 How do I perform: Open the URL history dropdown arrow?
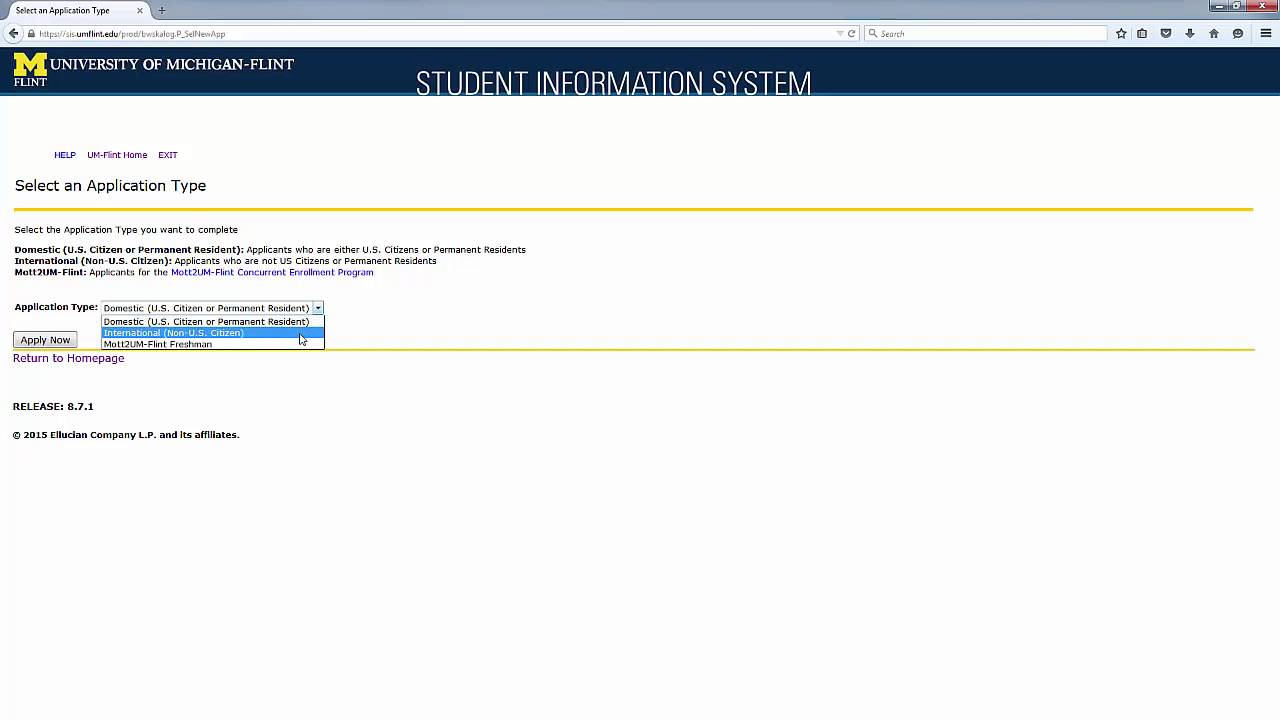pyautogui.click(x=840, y=33)
